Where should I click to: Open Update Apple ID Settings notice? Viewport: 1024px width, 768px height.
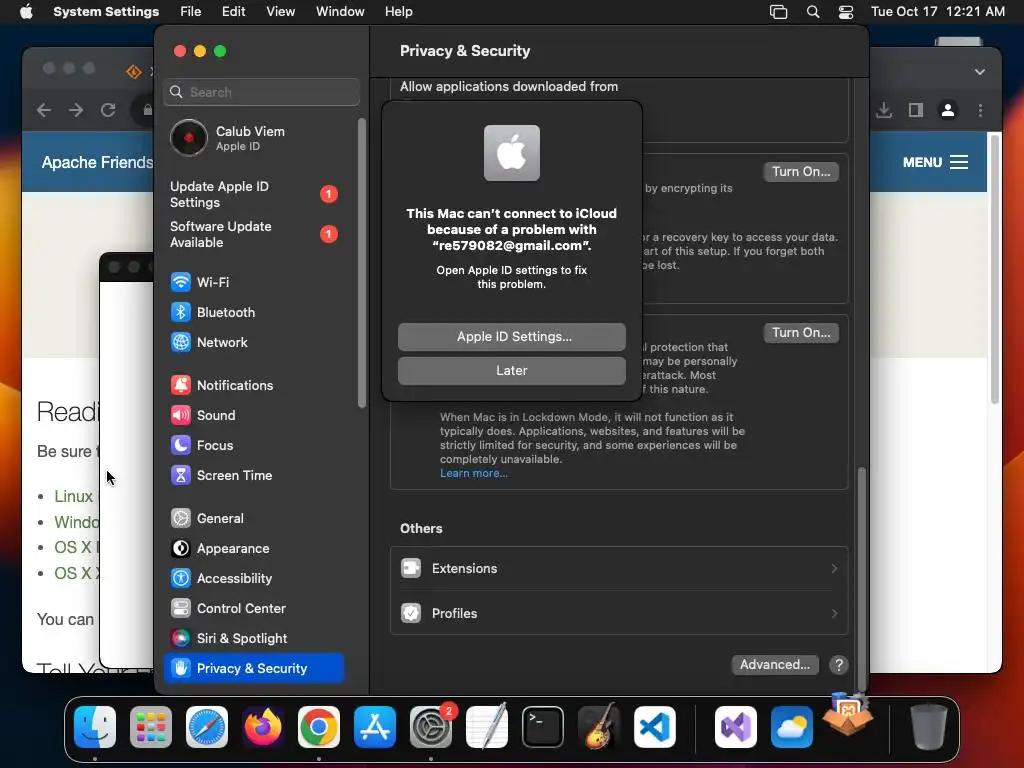[253, 195]
